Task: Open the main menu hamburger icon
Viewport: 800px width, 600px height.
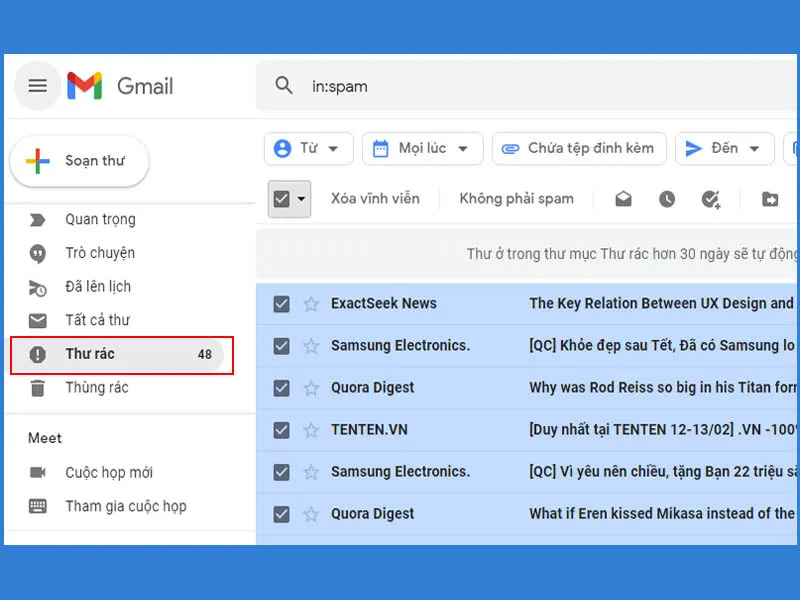Action: 37,86
